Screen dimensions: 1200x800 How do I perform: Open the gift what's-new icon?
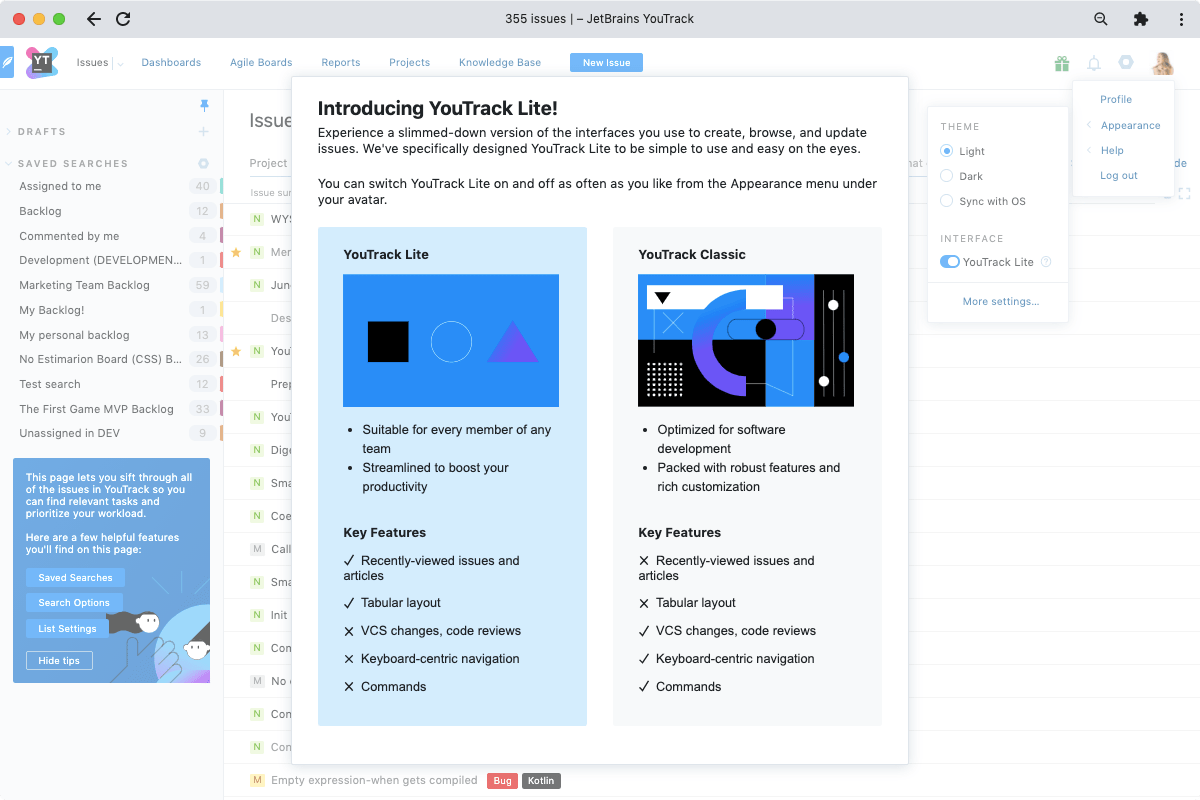pyautogui.click(x=1062, y=63)
